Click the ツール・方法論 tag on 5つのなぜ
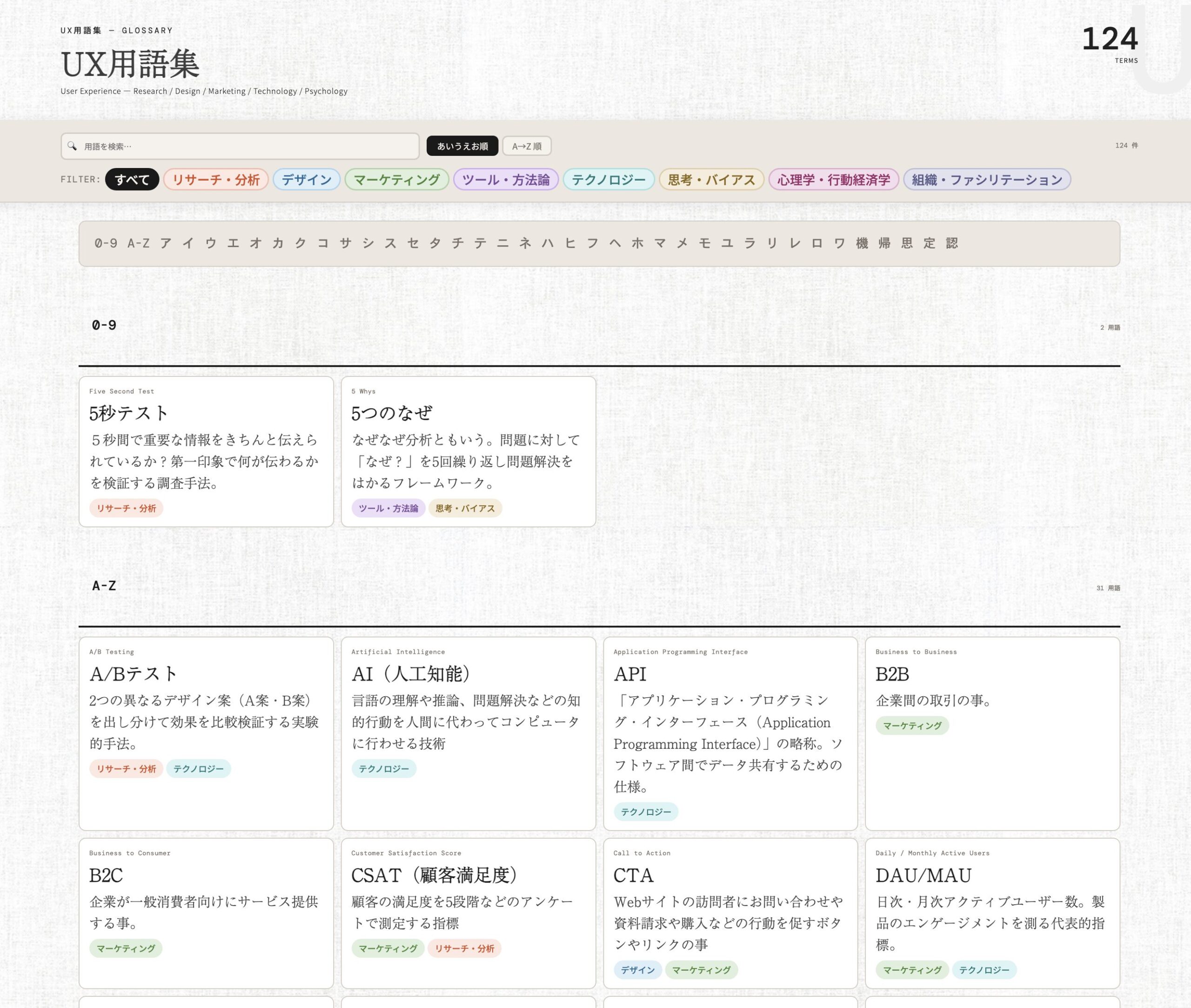This screenshot has height=1008, width=1191. coord(388,508)
